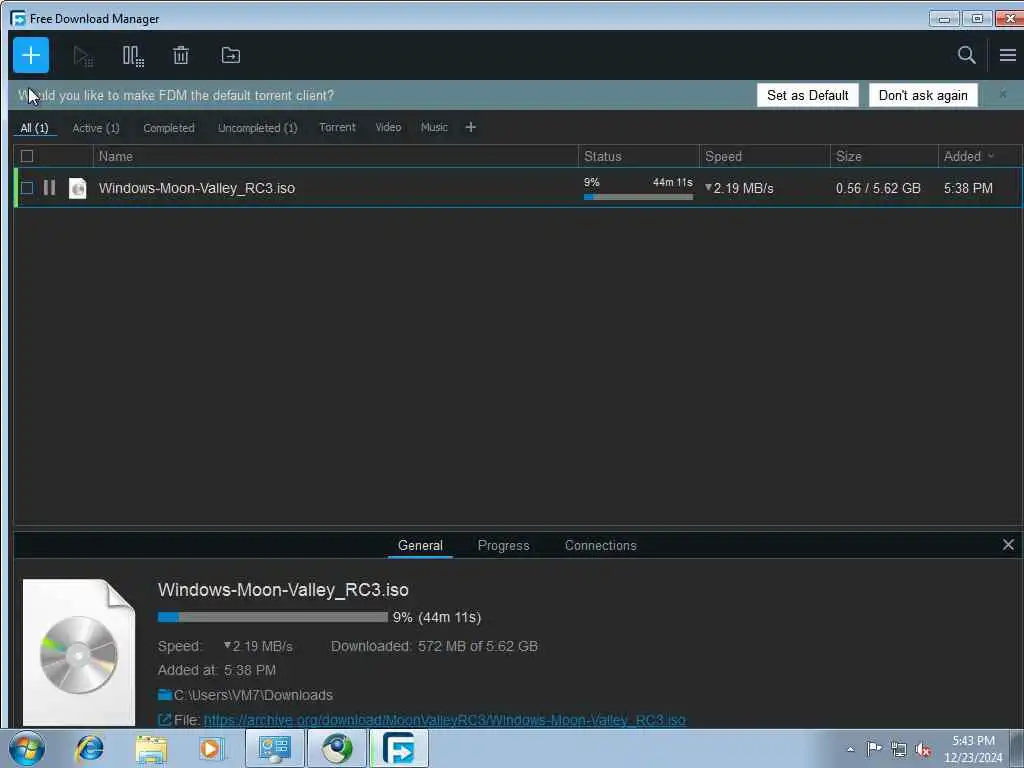Click the external link icon beside File

[165, 720]
